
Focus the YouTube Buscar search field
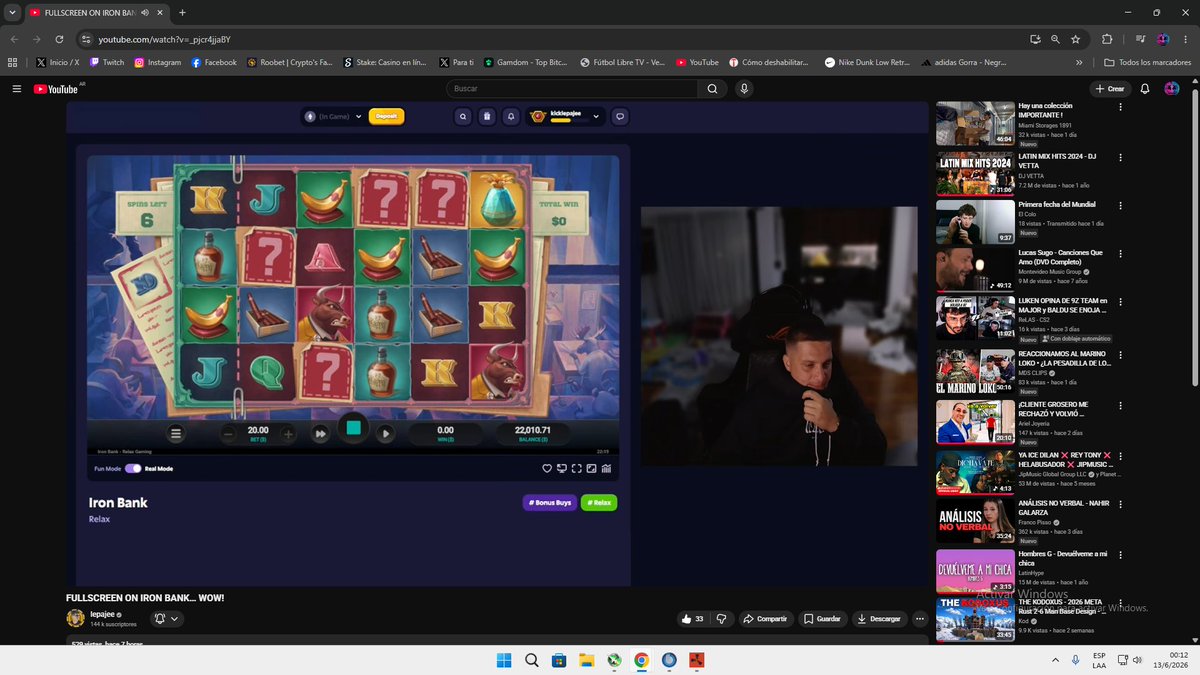coord(572,89)
